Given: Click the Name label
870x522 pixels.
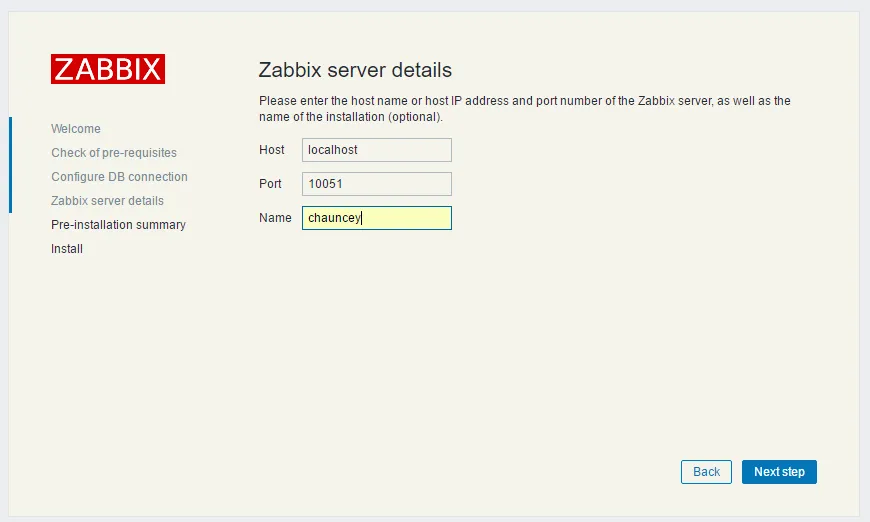Looking at the screenshot, I should pyautogui.click(x=275, y=218).
